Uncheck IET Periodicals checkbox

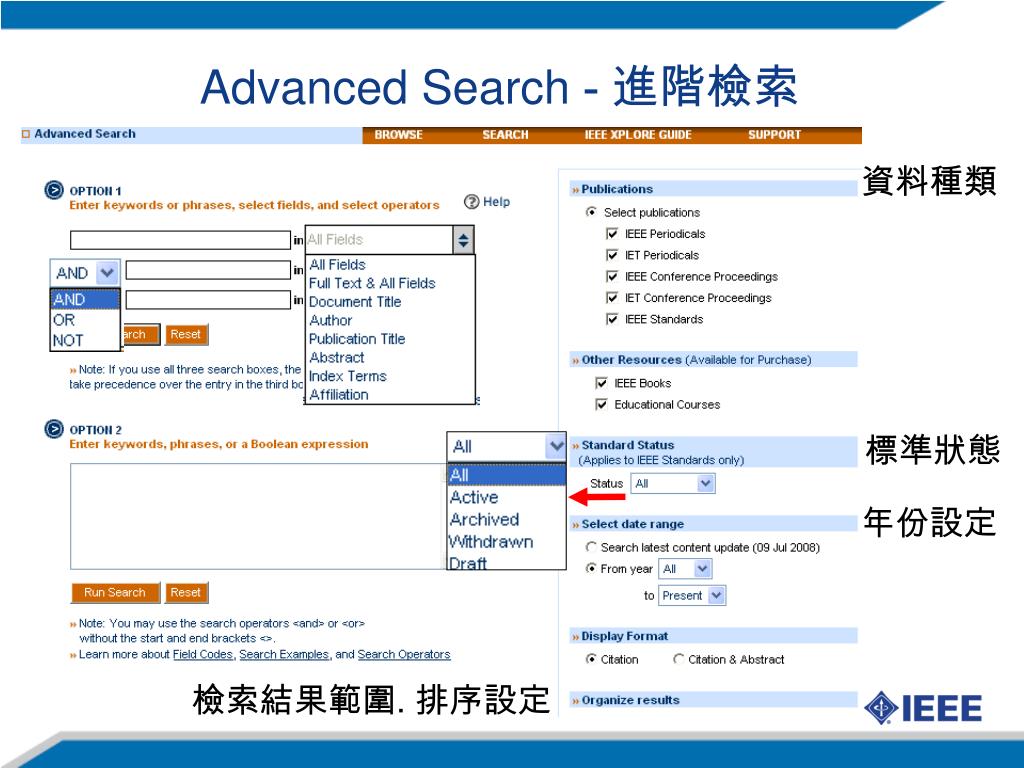coord(612,255)
